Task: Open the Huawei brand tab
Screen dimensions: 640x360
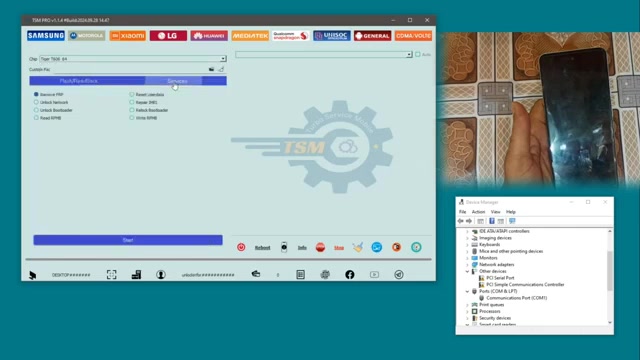Action: [209, 36]
